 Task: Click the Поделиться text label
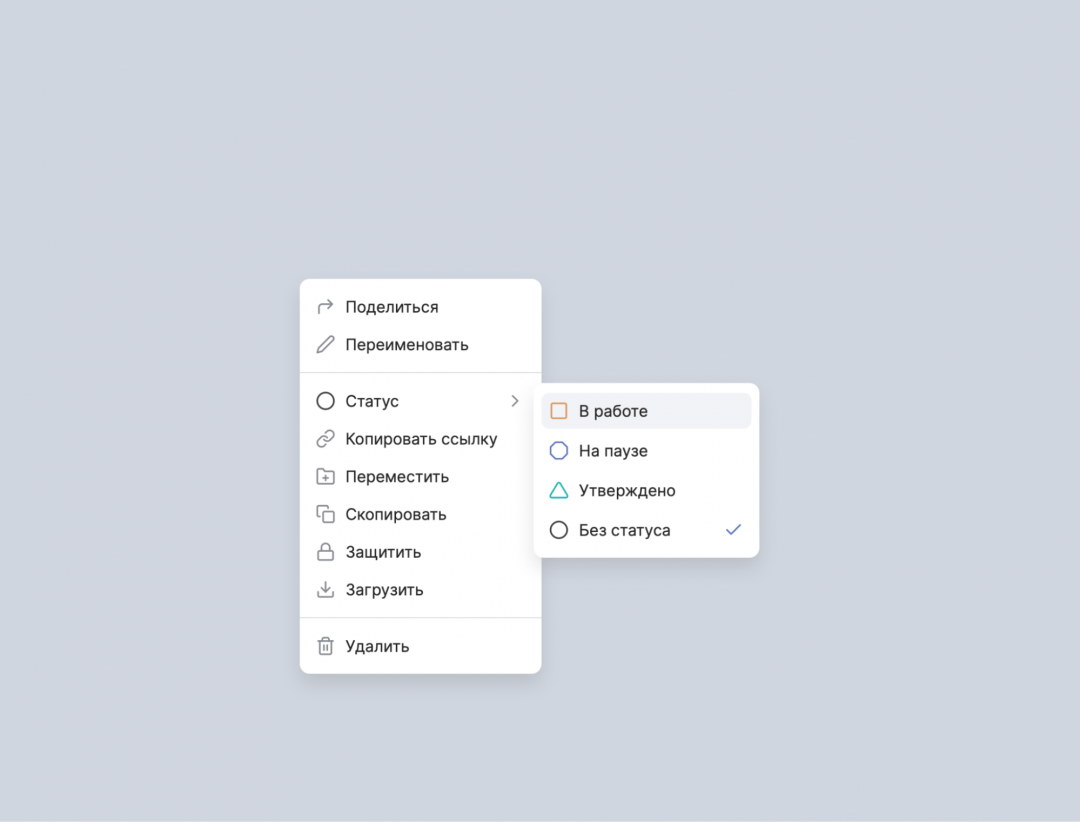391,307
